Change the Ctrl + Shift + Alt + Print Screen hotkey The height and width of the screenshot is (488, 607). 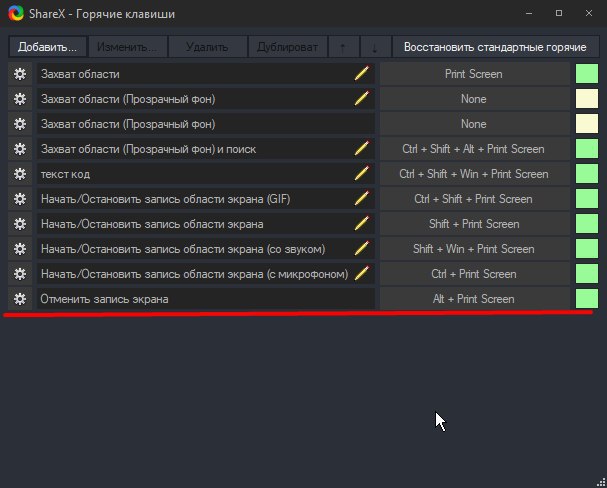(474, 149)
